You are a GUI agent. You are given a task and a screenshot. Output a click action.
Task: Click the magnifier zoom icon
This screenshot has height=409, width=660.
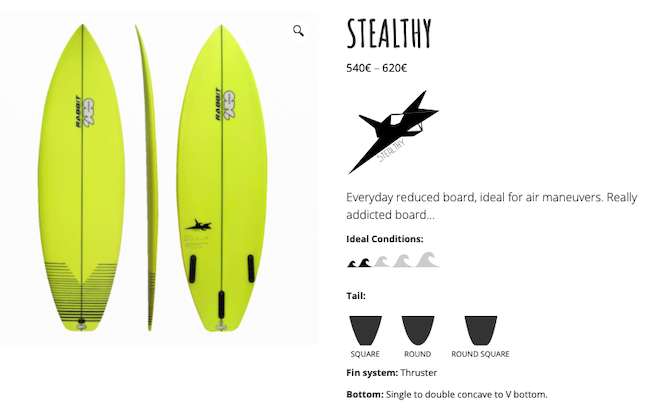click(x=298, y=31)
